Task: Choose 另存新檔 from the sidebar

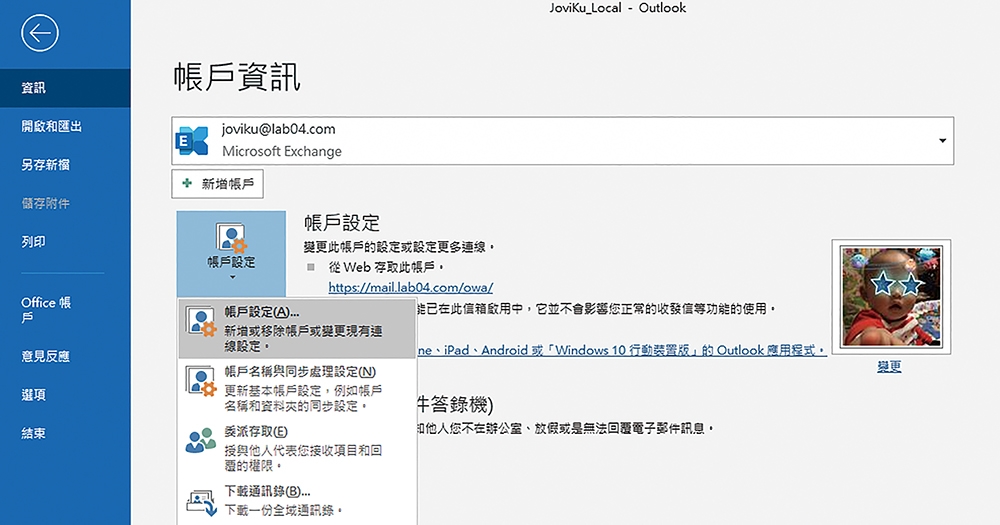Action: tap(46, 165)
